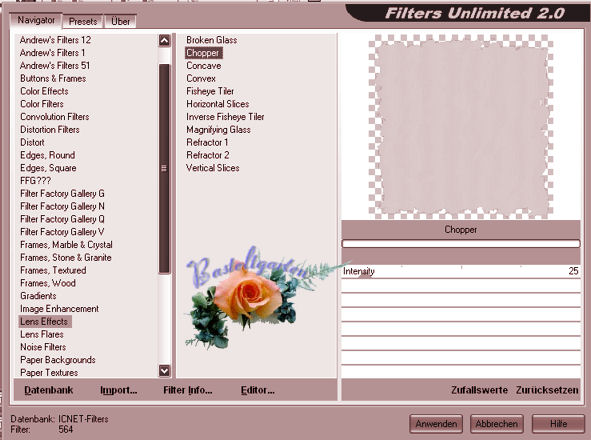The height and width of the screenshot is (440, 591).
Task: Click the scroll up arrow in category list
Action: [x=164, y=40]
